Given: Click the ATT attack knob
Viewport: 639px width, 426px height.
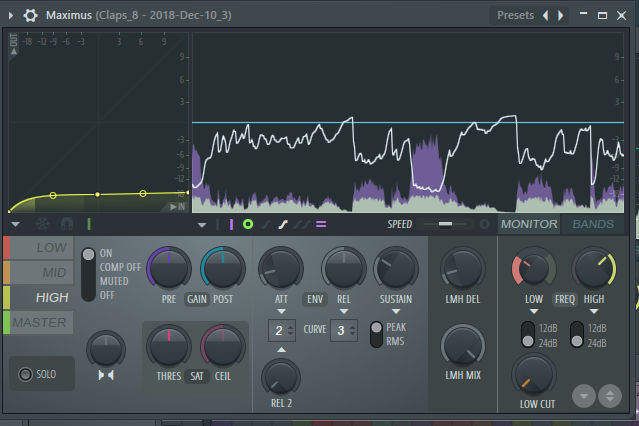Looking at the screenshot, I should 280,268.
